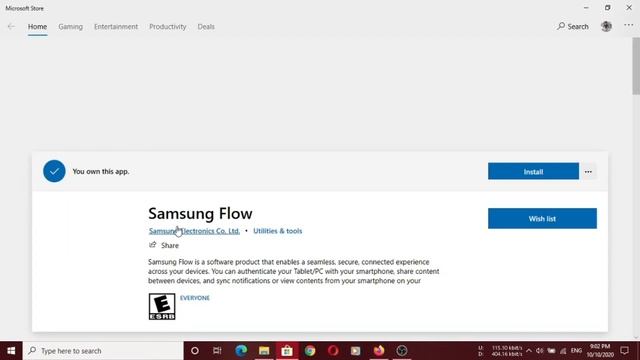Open OBS Studio from taskbar
This screenshot has width=640, height=360.
coord(402,351)
